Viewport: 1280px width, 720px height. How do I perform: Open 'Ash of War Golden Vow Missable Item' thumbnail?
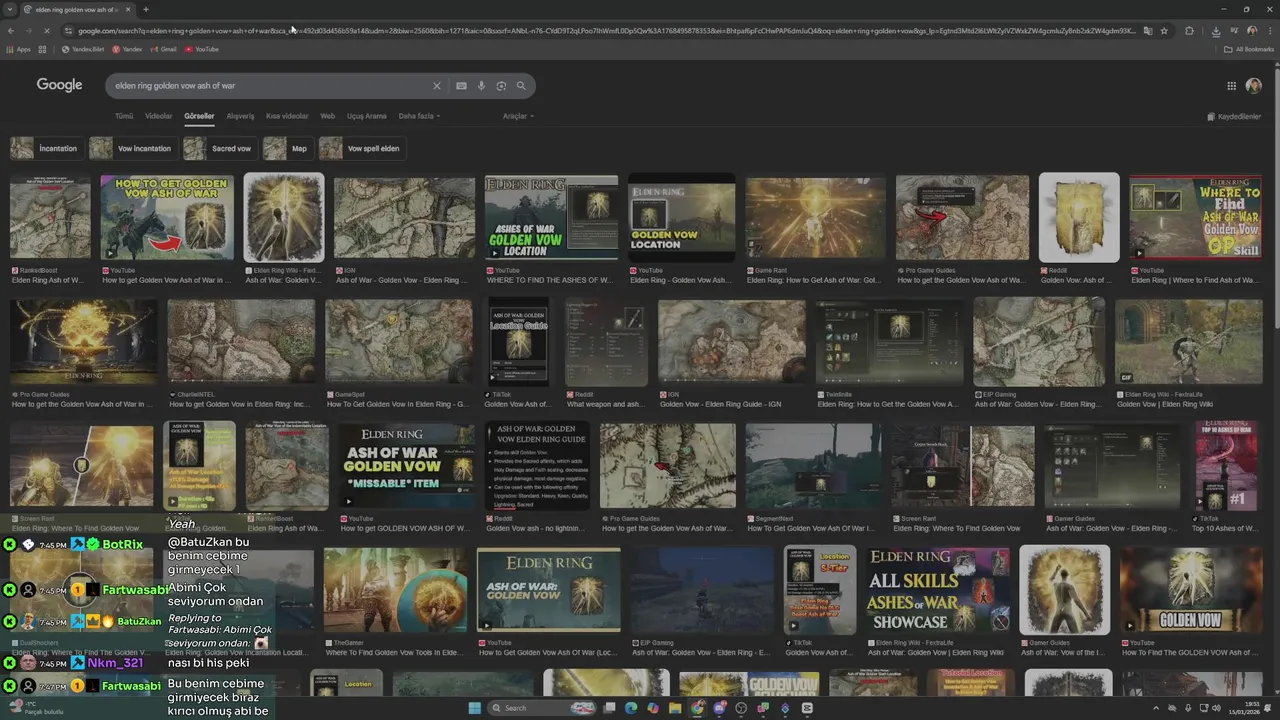coord(406,465)
